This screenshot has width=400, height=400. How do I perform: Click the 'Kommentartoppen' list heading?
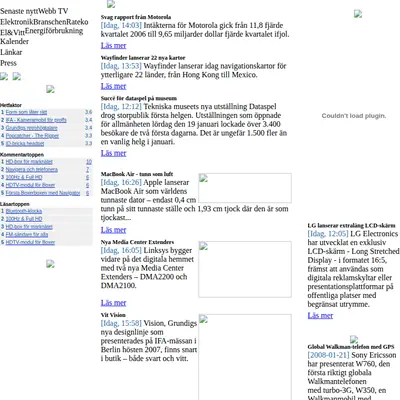coord(22,155)
